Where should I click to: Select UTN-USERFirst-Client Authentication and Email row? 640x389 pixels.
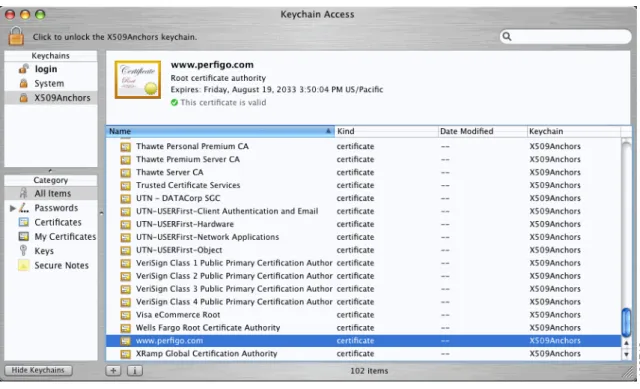click(364, 211)
